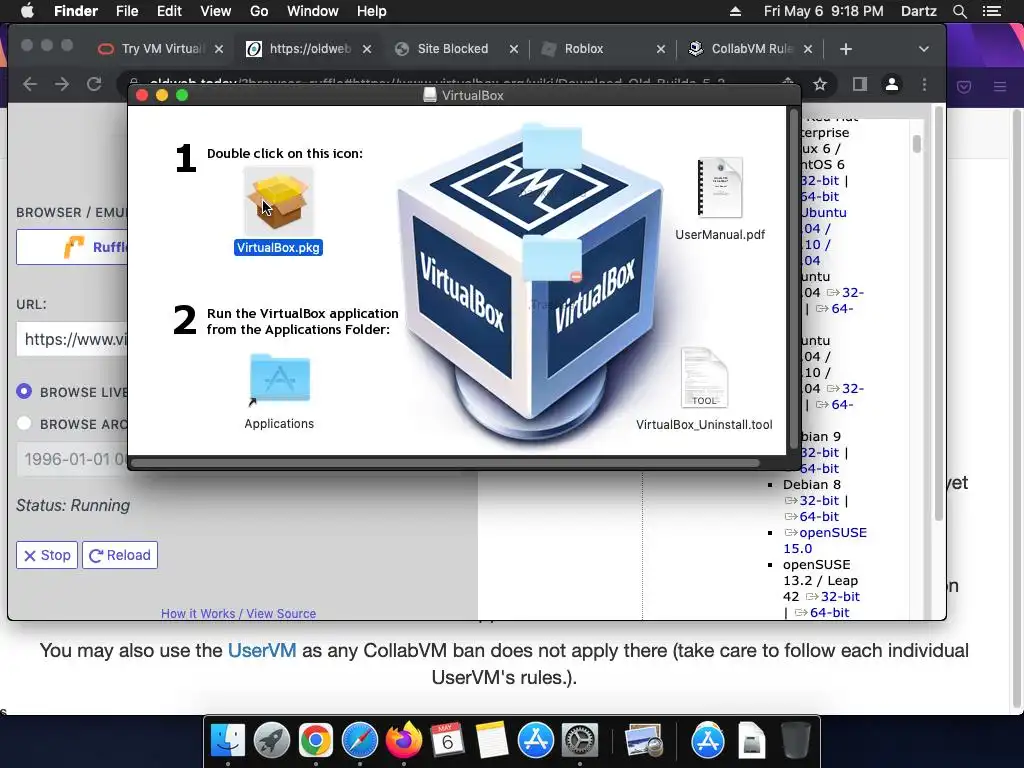This screenshot has width=1024, height=768.
Task: Click the eject icon in menu bar
Action: pyautogui.click(x=735, y=11)
